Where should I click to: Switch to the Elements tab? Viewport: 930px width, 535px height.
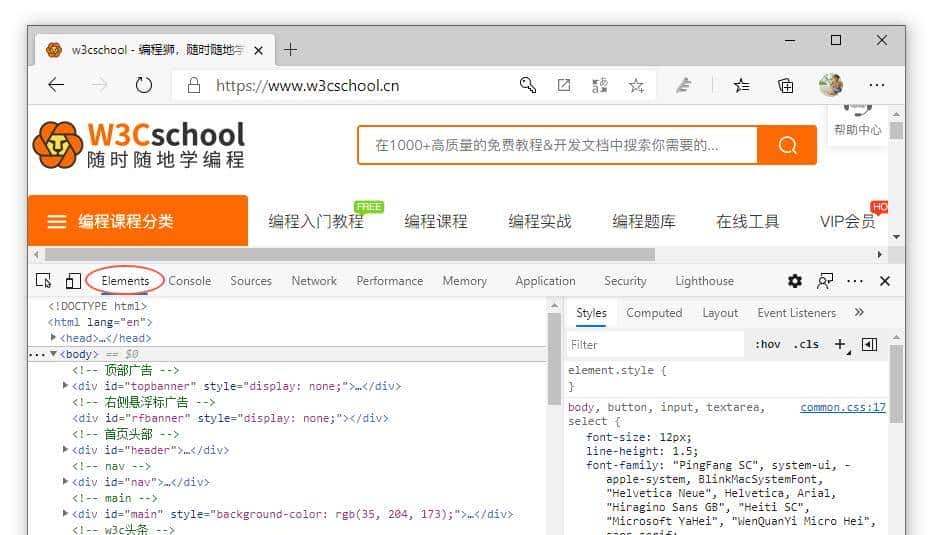pos(125,281)
